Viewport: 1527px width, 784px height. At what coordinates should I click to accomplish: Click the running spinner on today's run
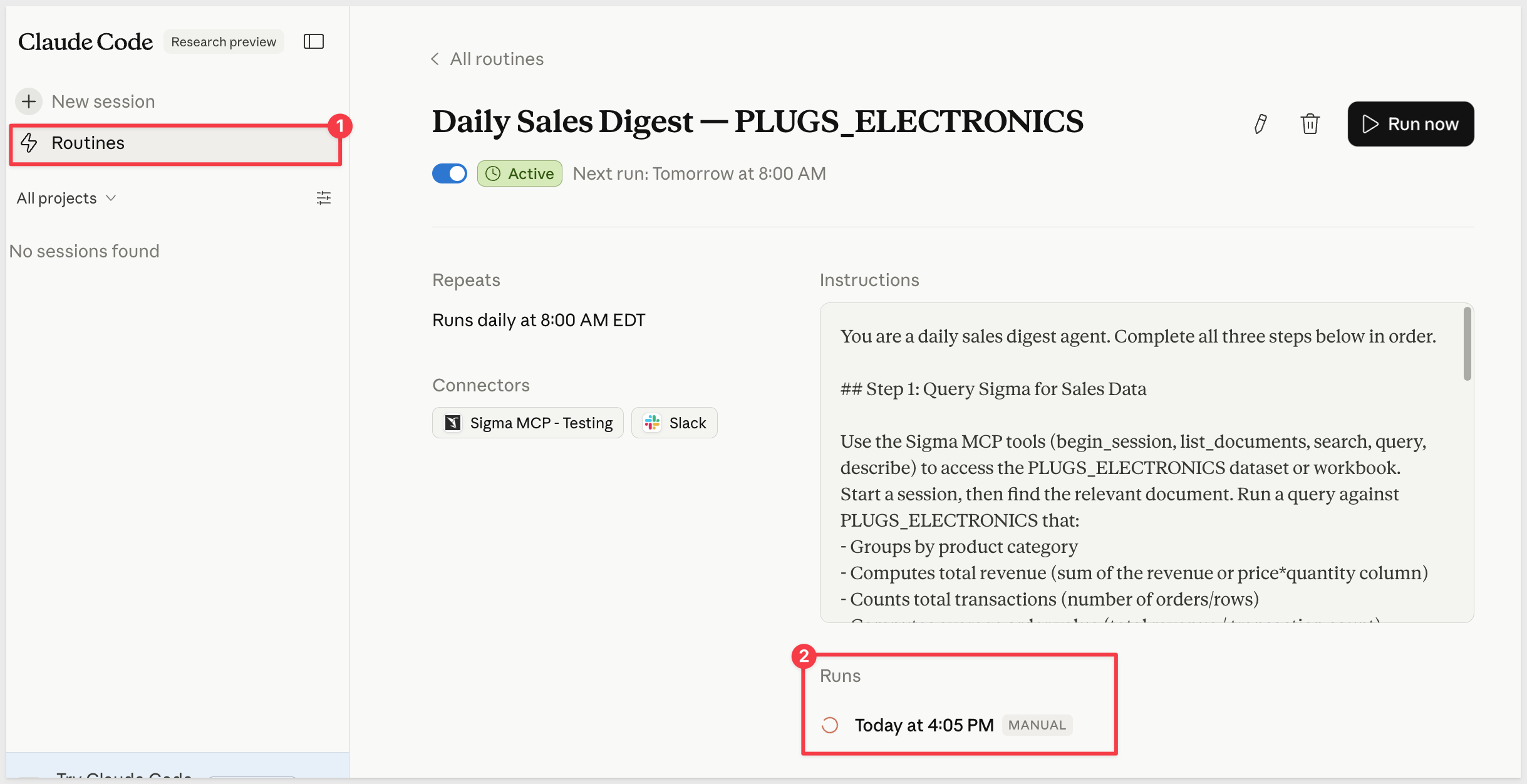830,725
